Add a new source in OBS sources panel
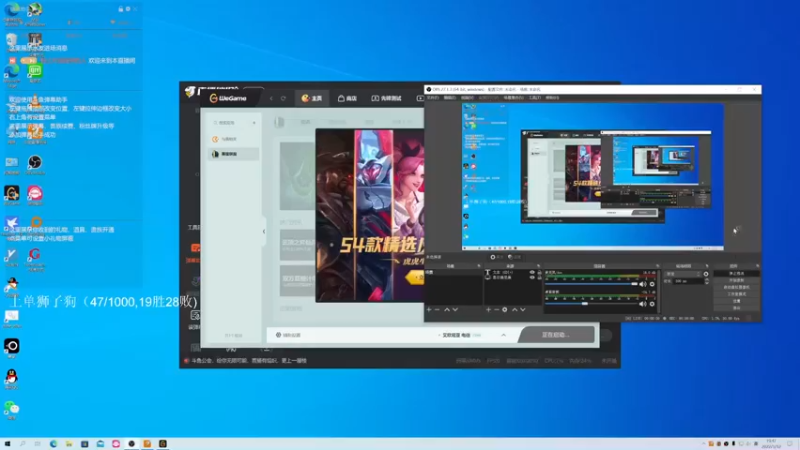 488,310
